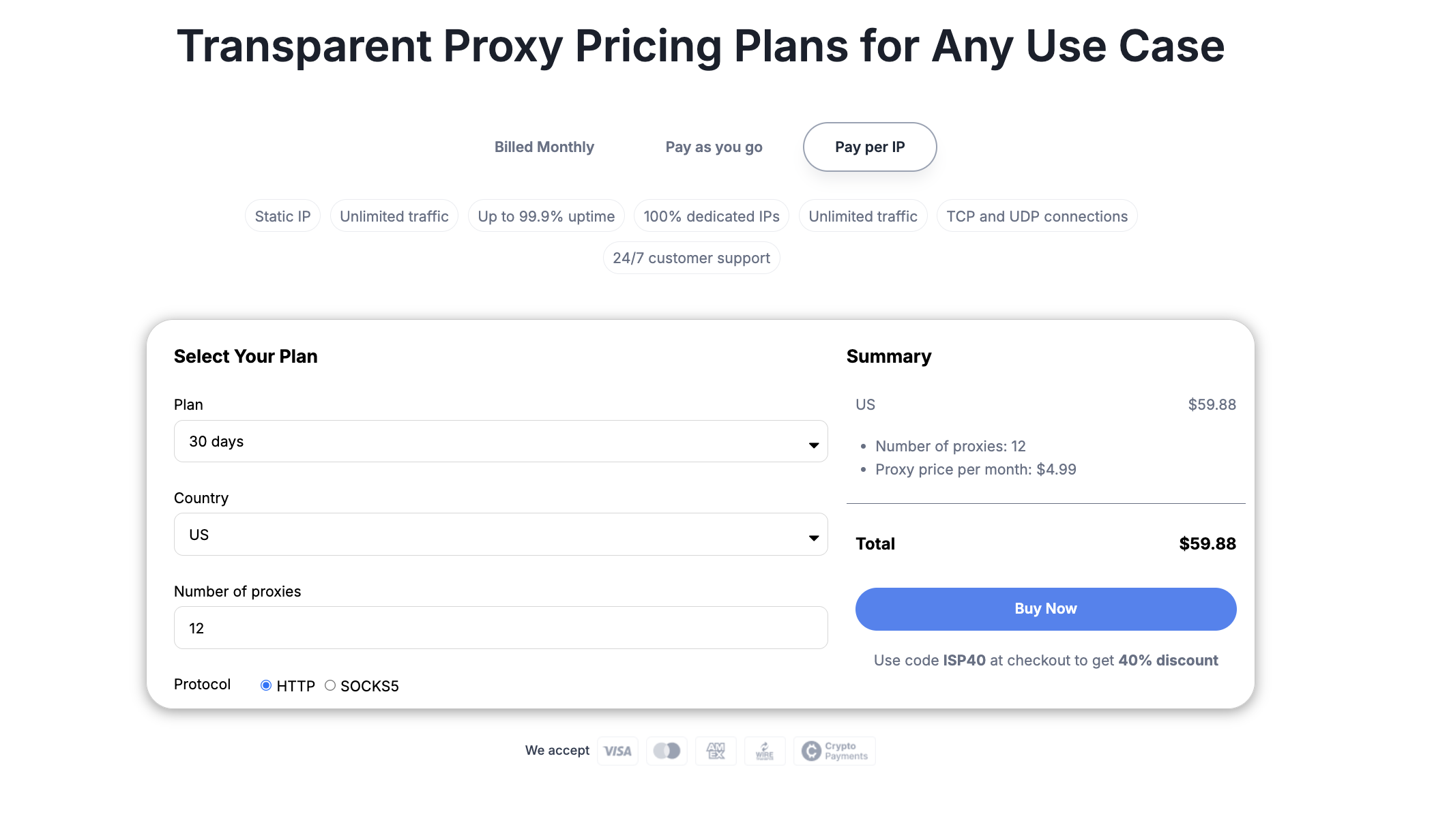Click the ISP40 discount code text
Image resolution: width=1434 pixels, height=840 pixels.
point(964,661)
